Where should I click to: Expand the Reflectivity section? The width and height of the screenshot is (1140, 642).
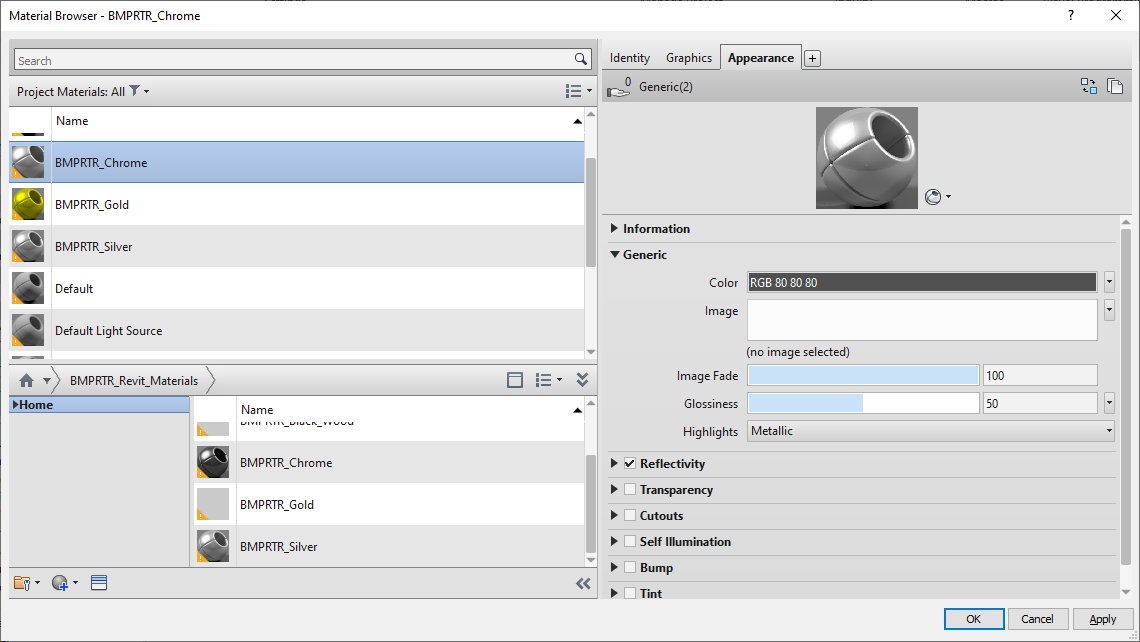click(x=614, y=463)
